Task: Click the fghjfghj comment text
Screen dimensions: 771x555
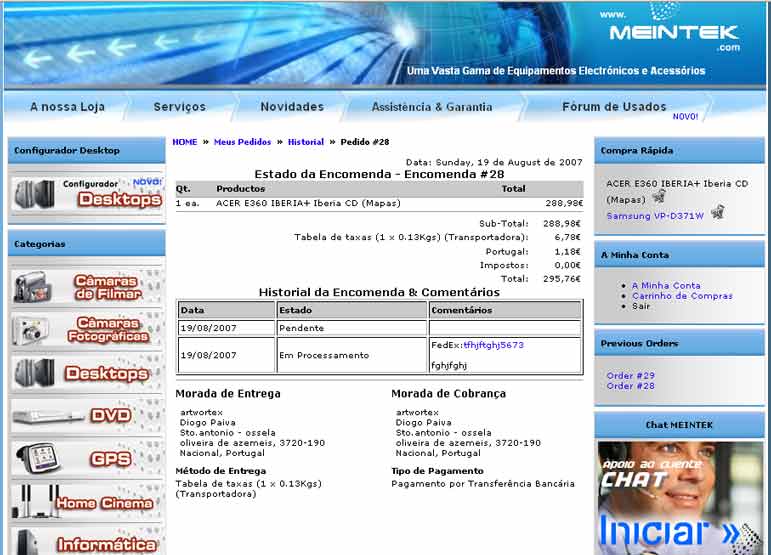Action: [449, 365]
